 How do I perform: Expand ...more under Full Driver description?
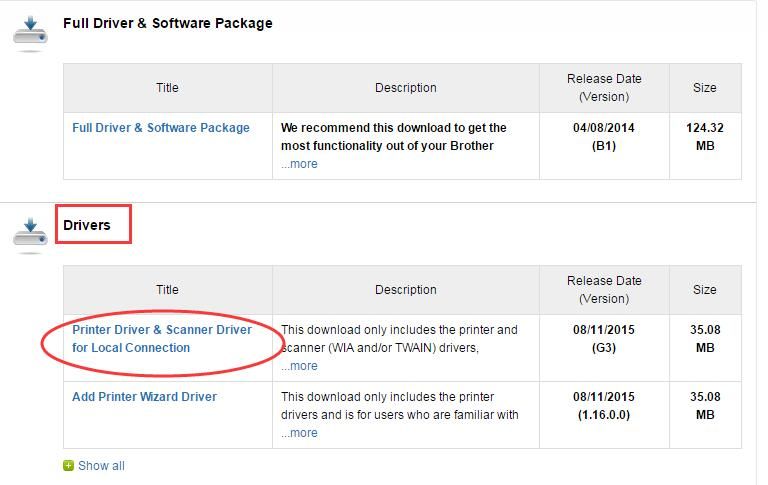pyautogui.click(x=299, y=164)
